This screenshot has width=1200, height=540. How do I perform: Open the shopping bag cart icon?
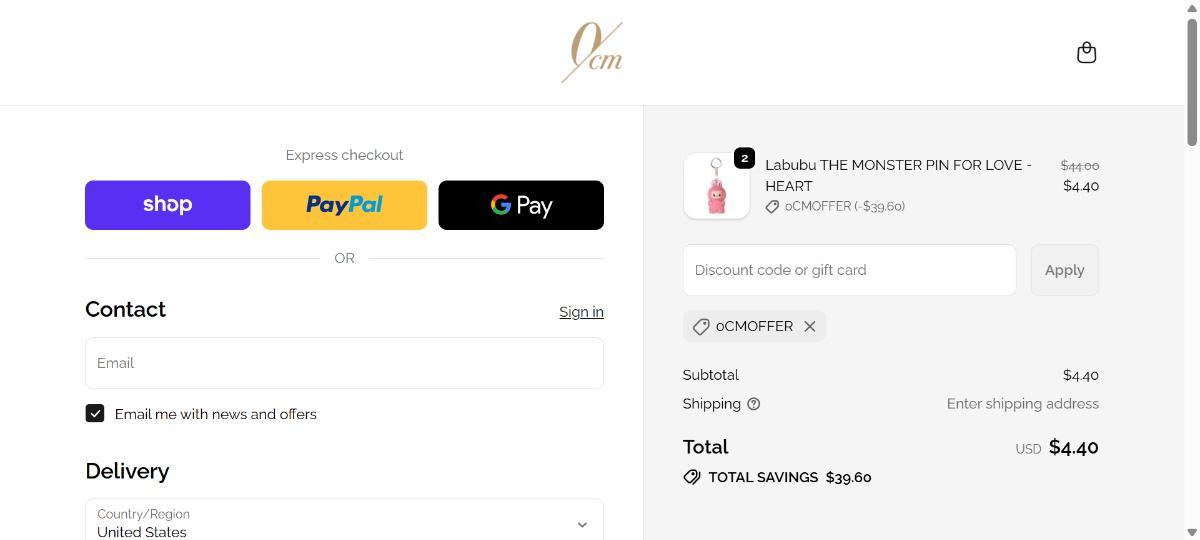click(1086, 53)
